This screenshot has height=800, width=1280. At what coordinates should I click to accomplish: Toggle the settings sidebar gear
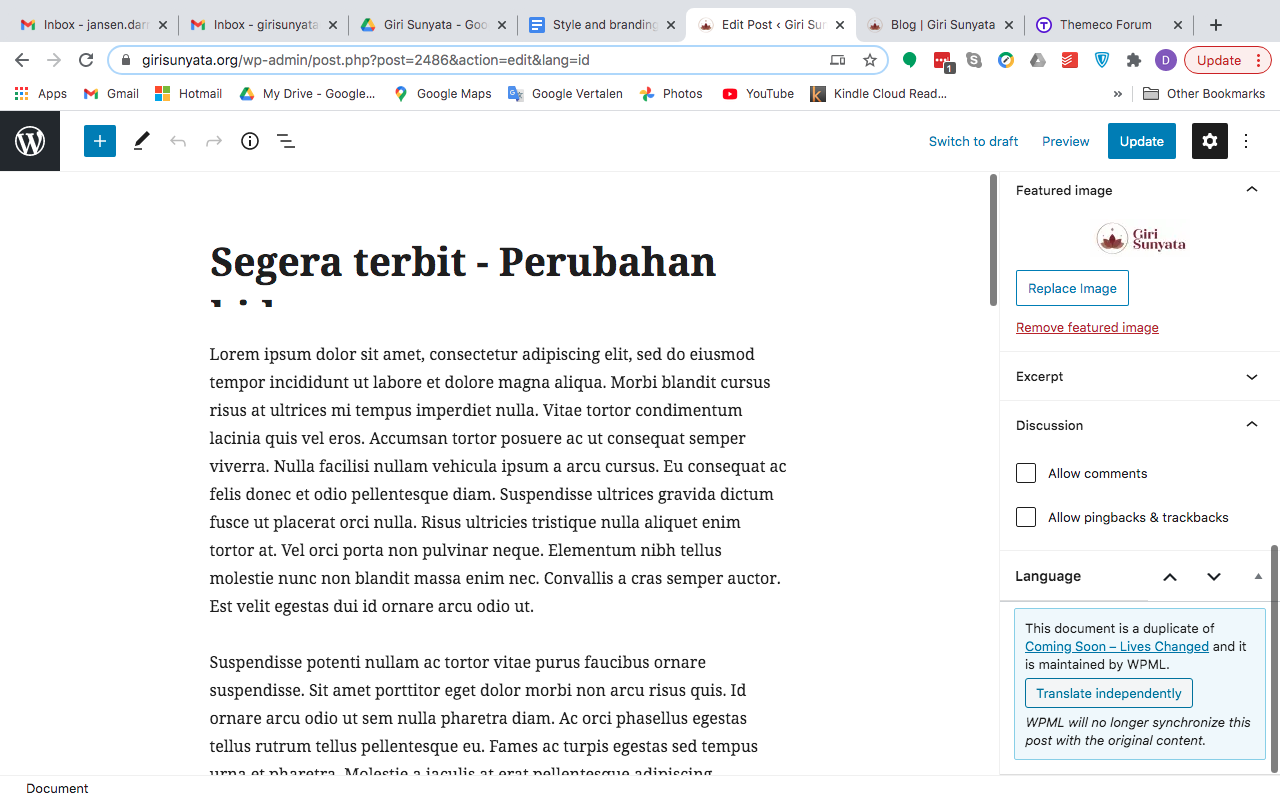pos(1210,141)
